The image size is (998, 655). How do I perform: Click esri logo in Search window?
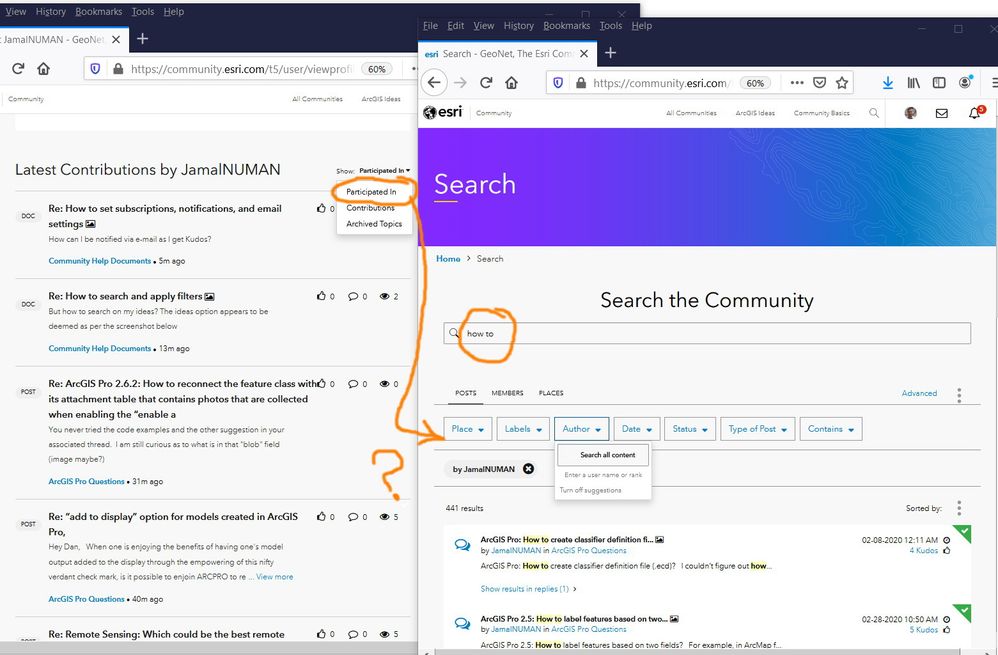point(442,113)
